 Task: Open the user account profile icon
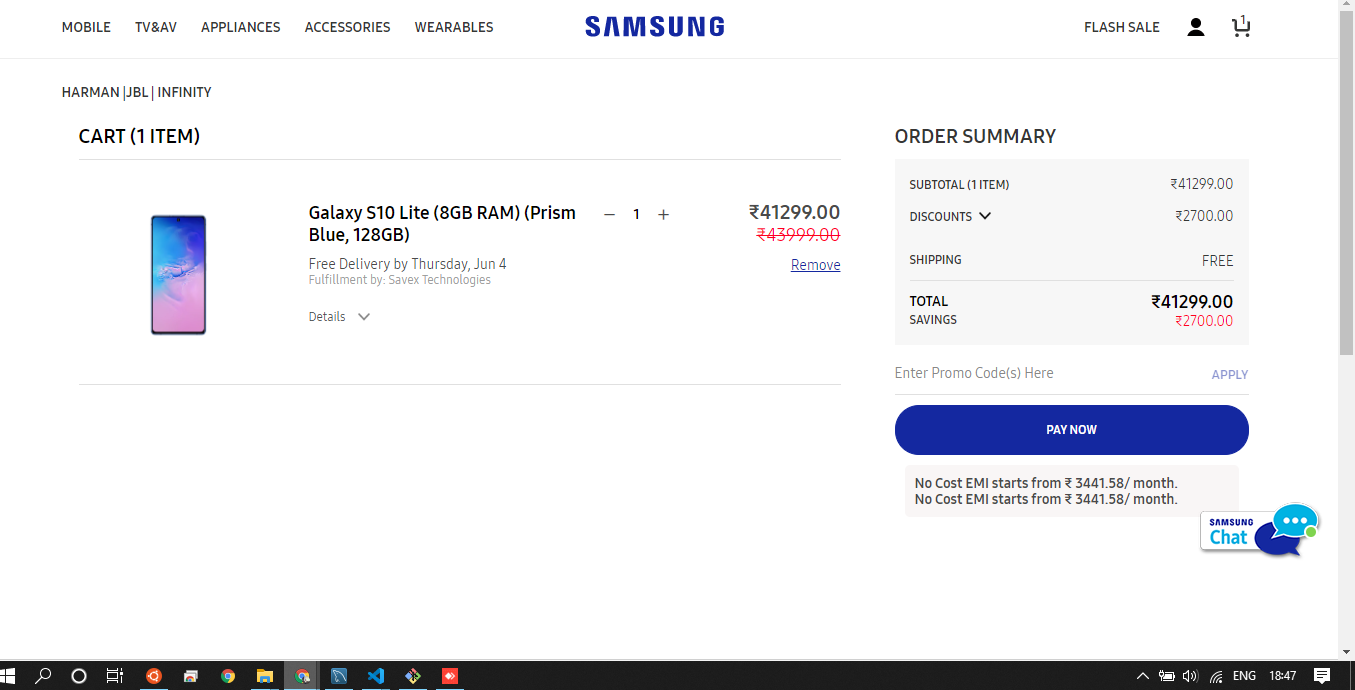pyautogui.click(x=1195, y=27)
